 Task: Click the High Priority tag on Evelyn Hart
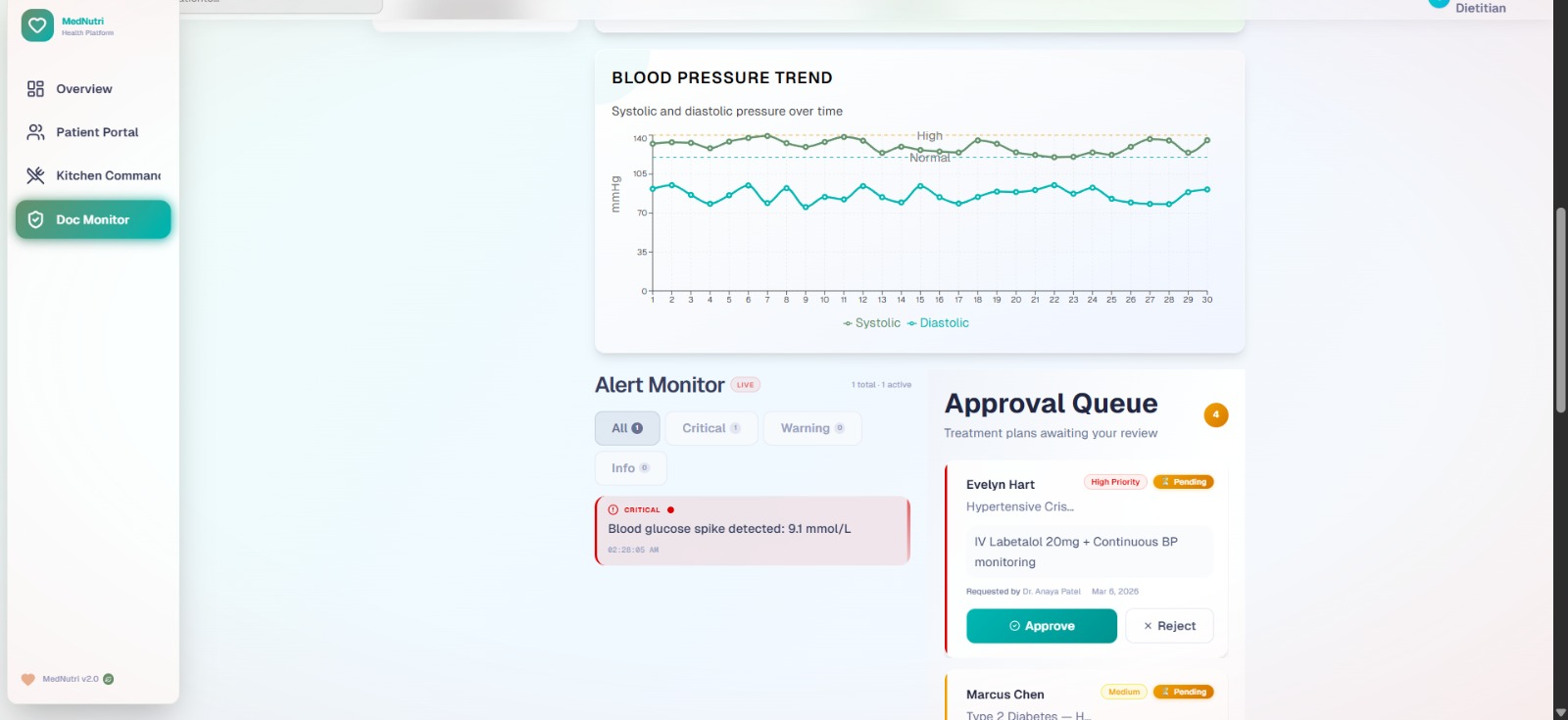pyautogui.click(x=1115, y=482)
